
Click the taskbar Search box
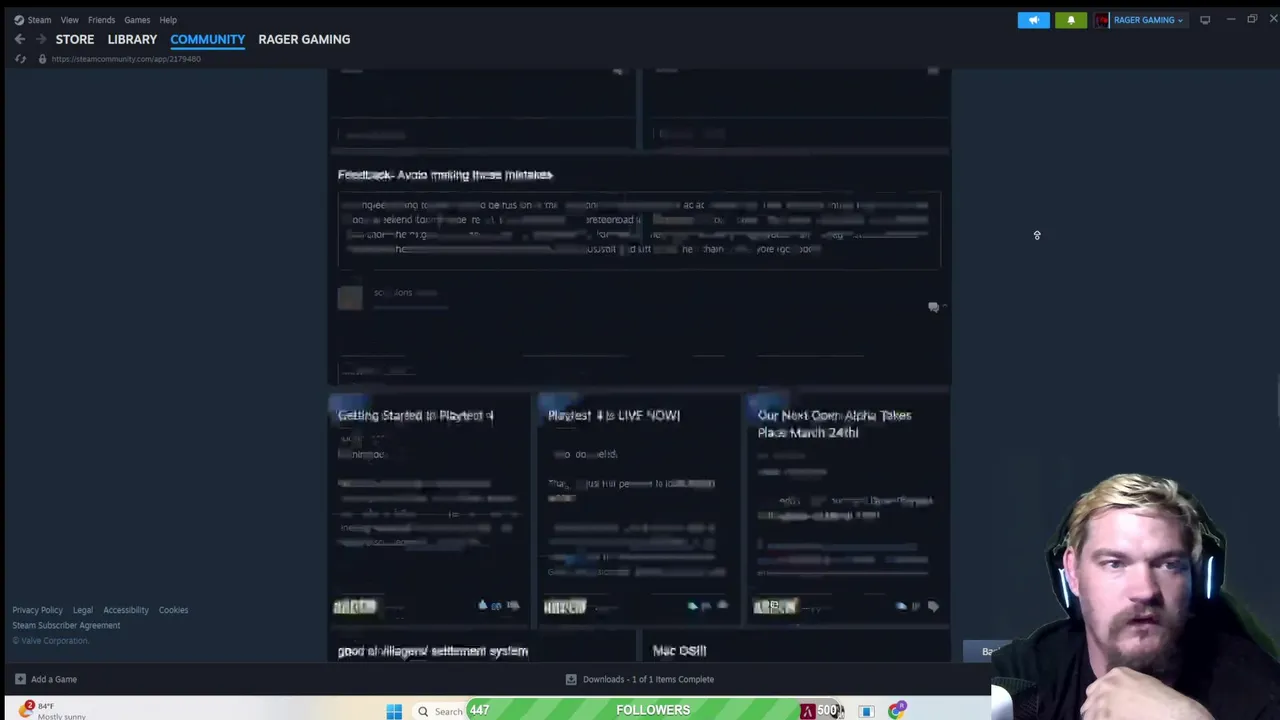point(443,711)
